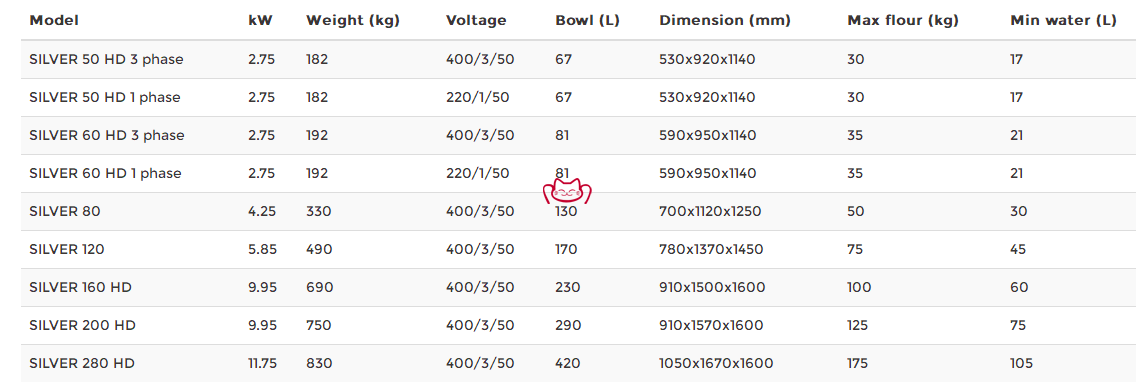This screenshot has width=1136, height=383.
Task: Click the Max flour (kg) header
Action: tap(903, 21)
